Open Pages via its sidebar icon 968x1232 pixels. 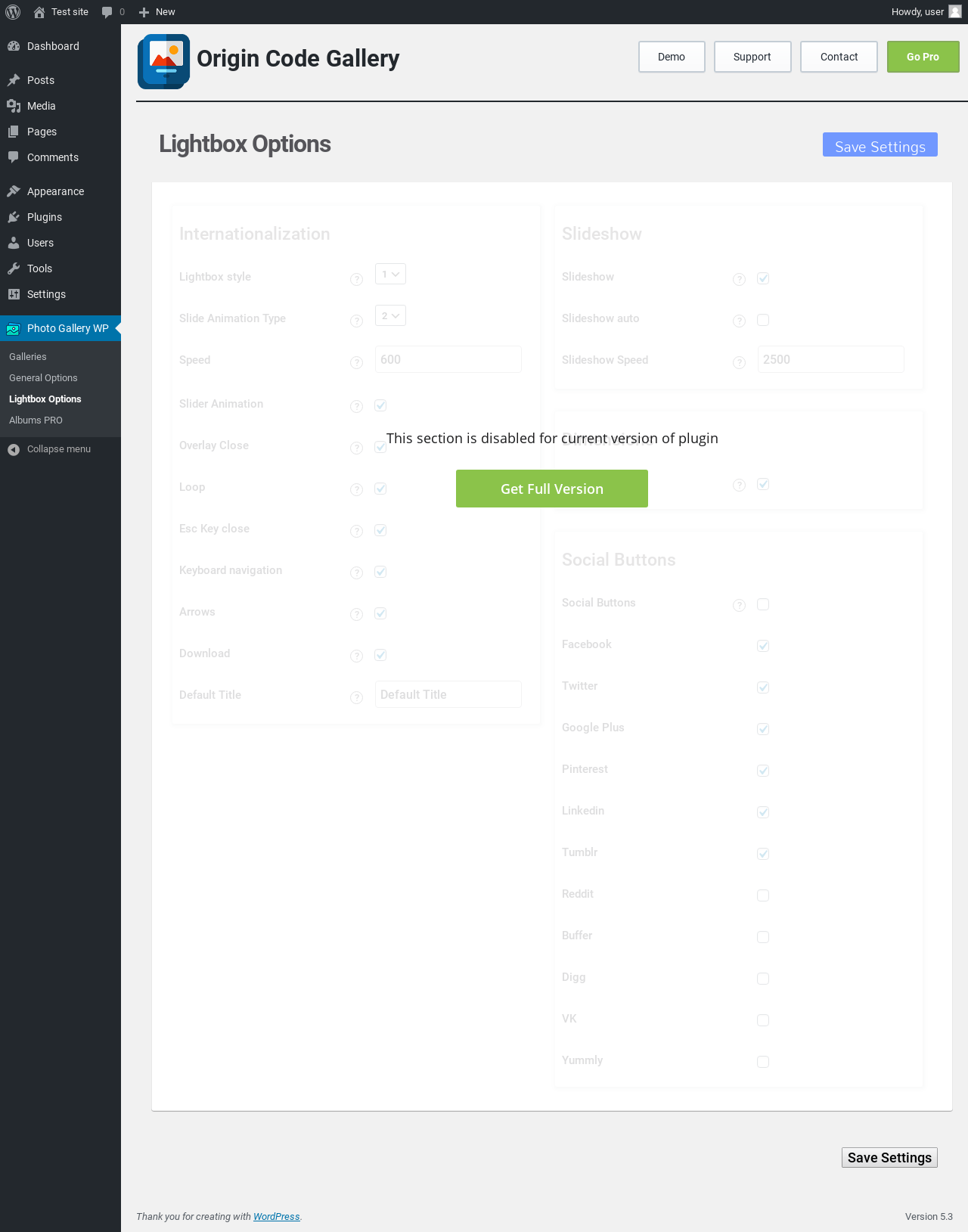point(14,132)
